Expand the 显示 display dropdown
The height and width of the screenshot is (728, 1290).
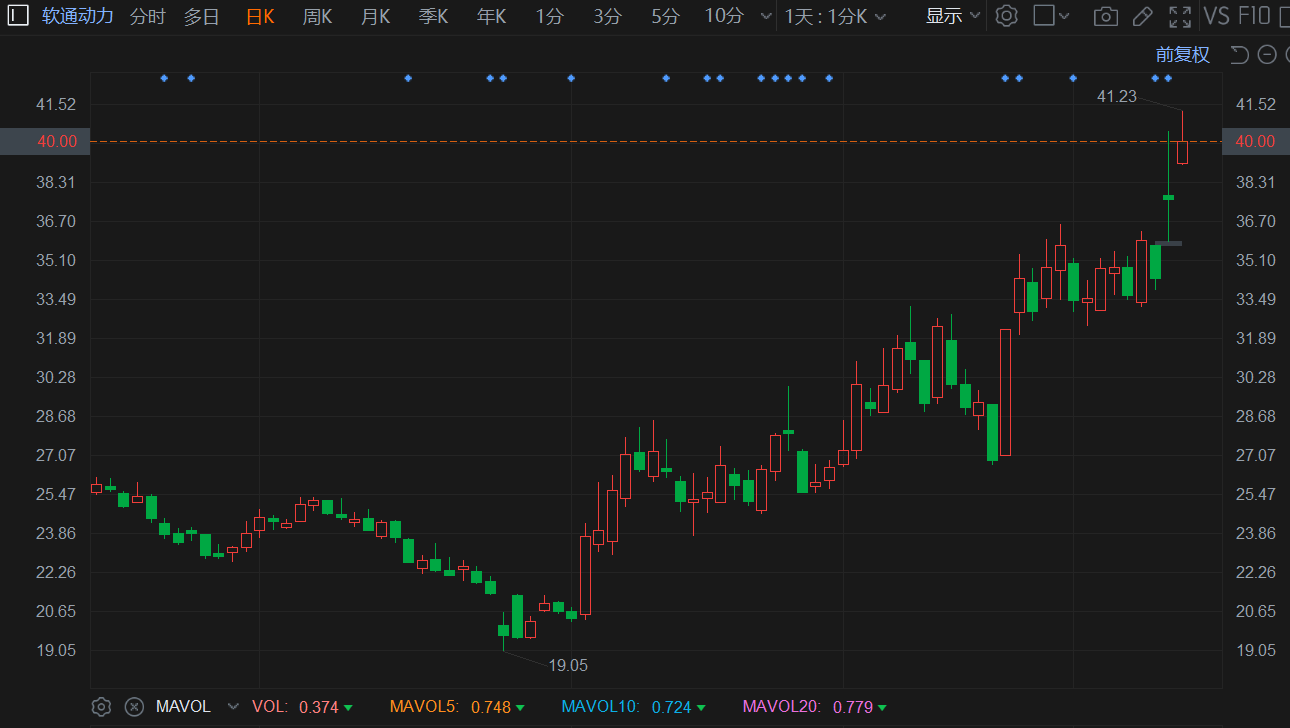click(x=952, y=16)
